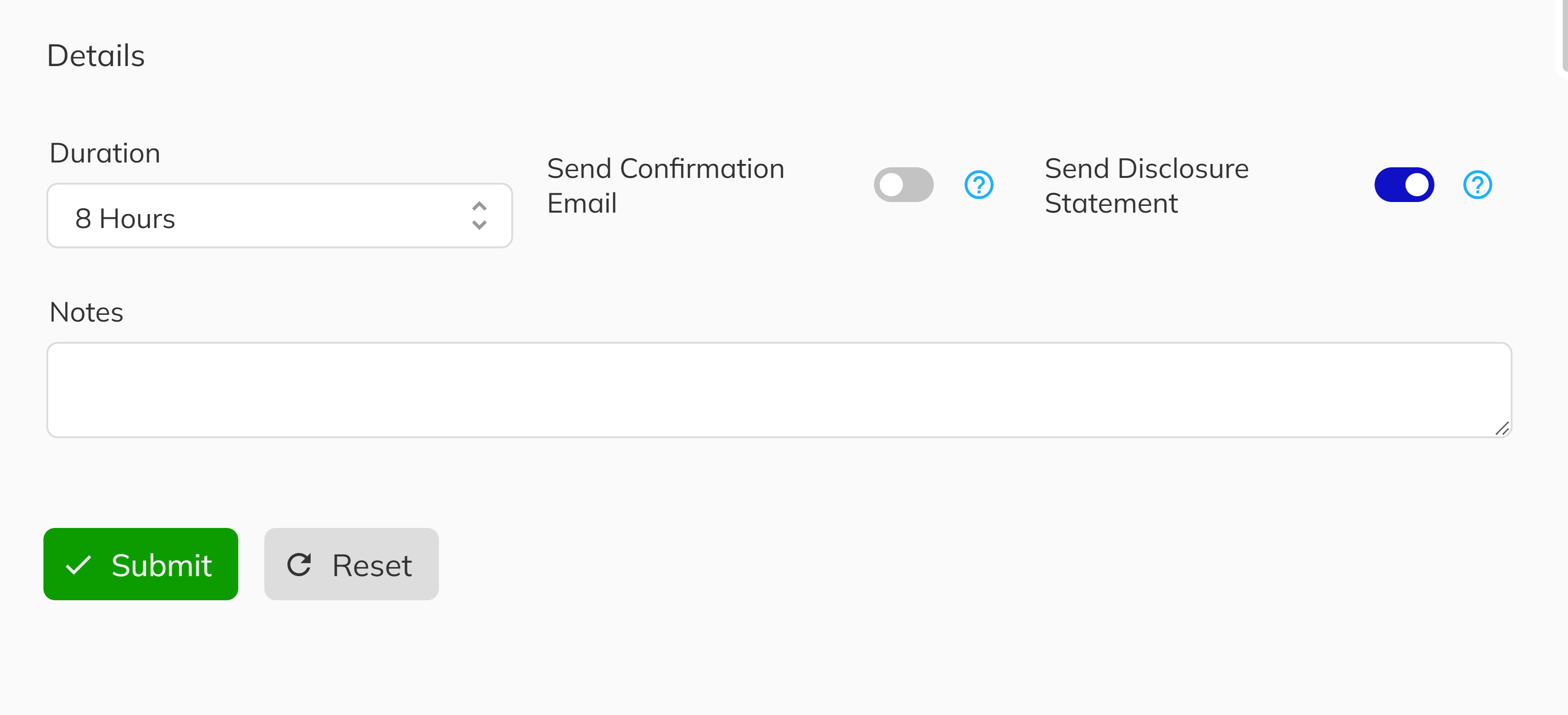1568x715 pixels.
Task: Focus the Notes text area
Action: (779, 390)
